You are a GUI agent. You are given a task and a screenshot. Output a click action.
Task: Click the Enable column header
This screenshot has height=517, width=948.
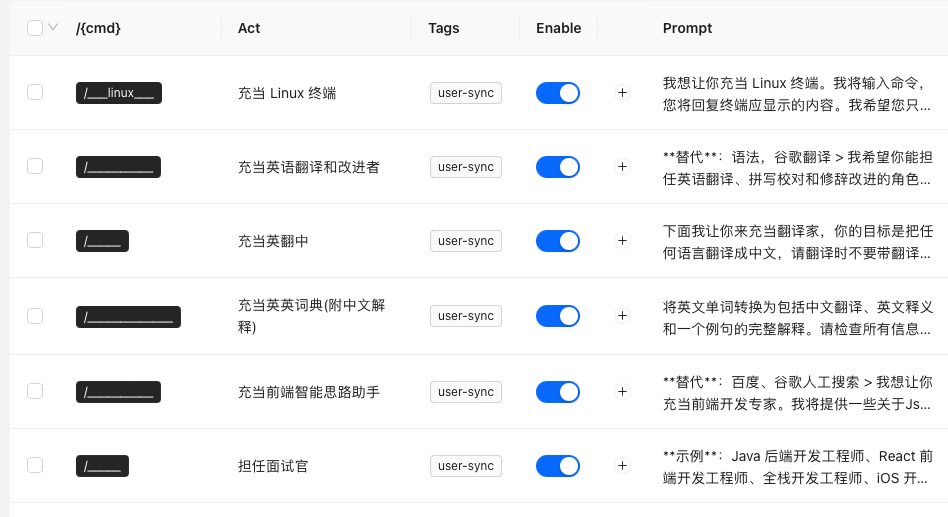(x=559, y=28)
